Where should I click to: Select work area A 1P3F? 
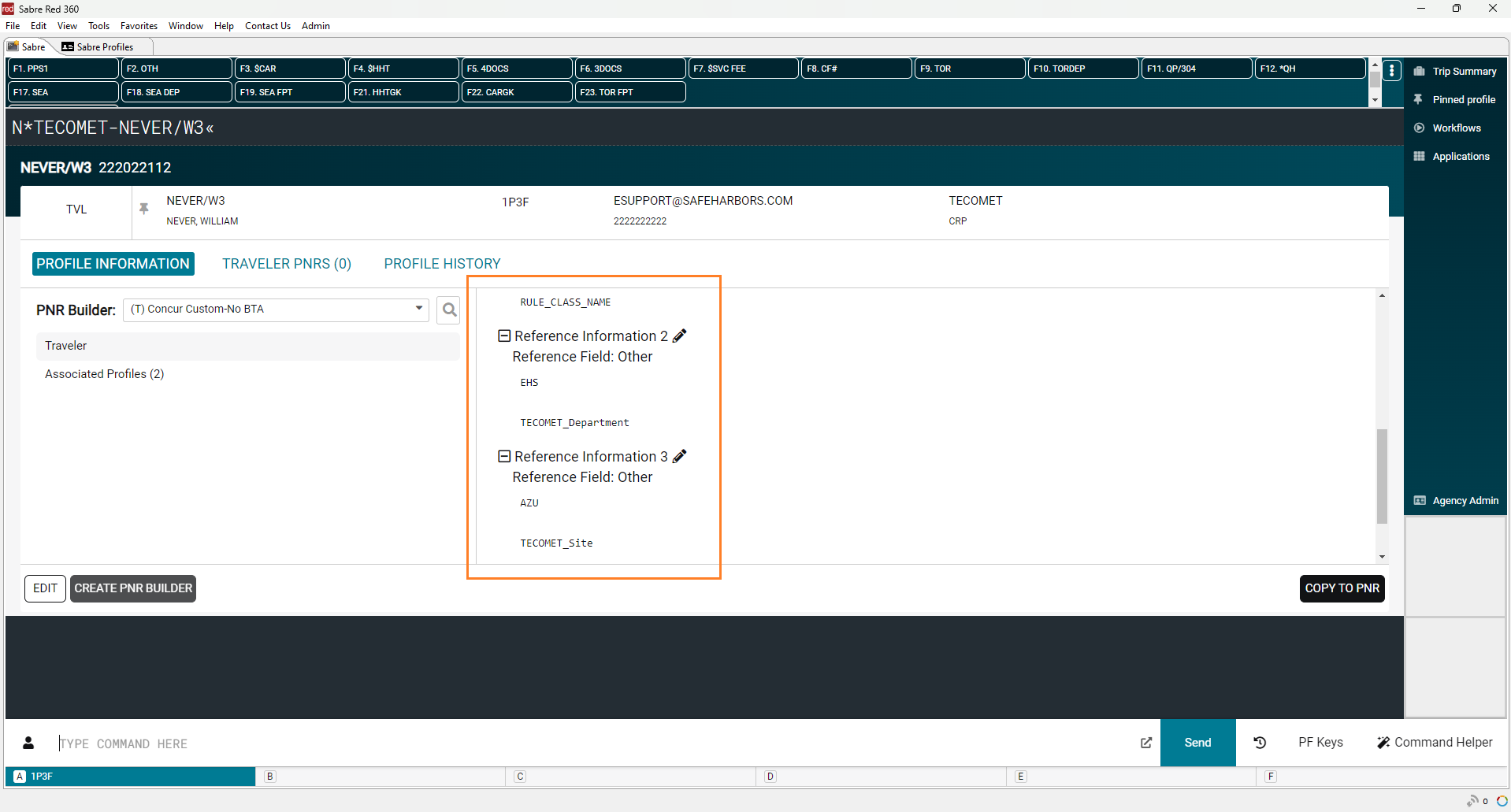[x=130, y=777]
